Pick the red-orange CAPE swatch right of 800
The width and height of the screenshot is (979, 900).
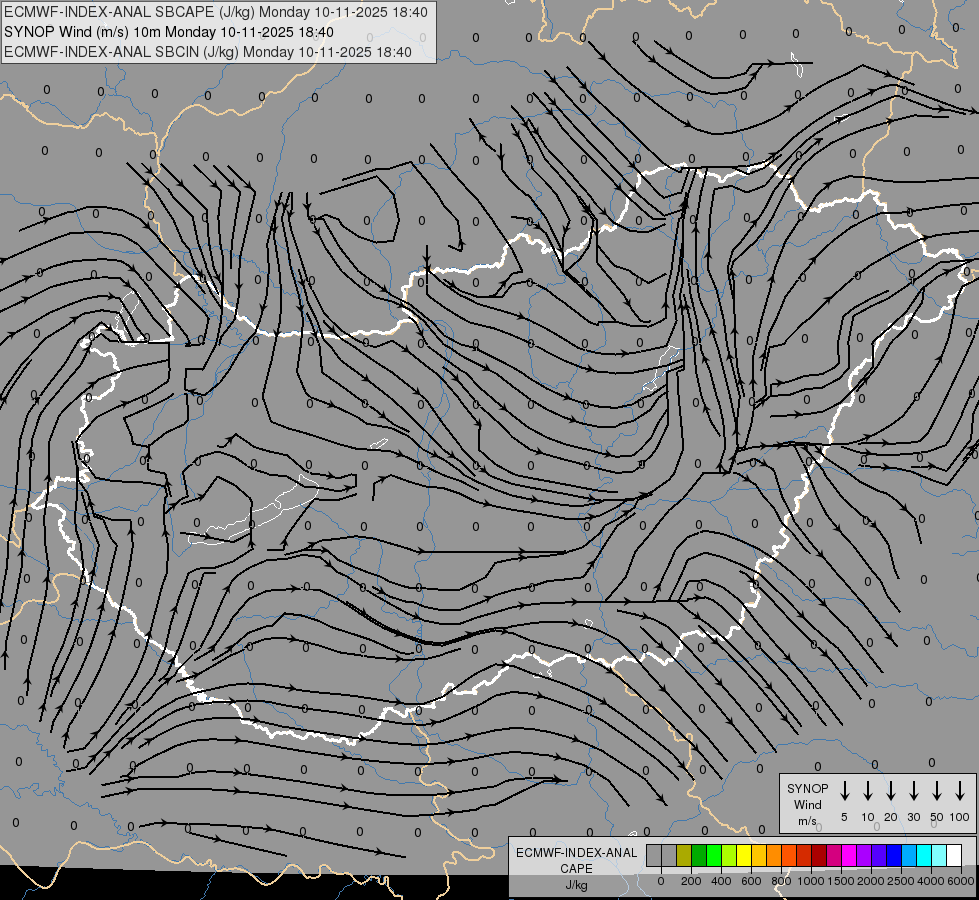tap(789, 855)
